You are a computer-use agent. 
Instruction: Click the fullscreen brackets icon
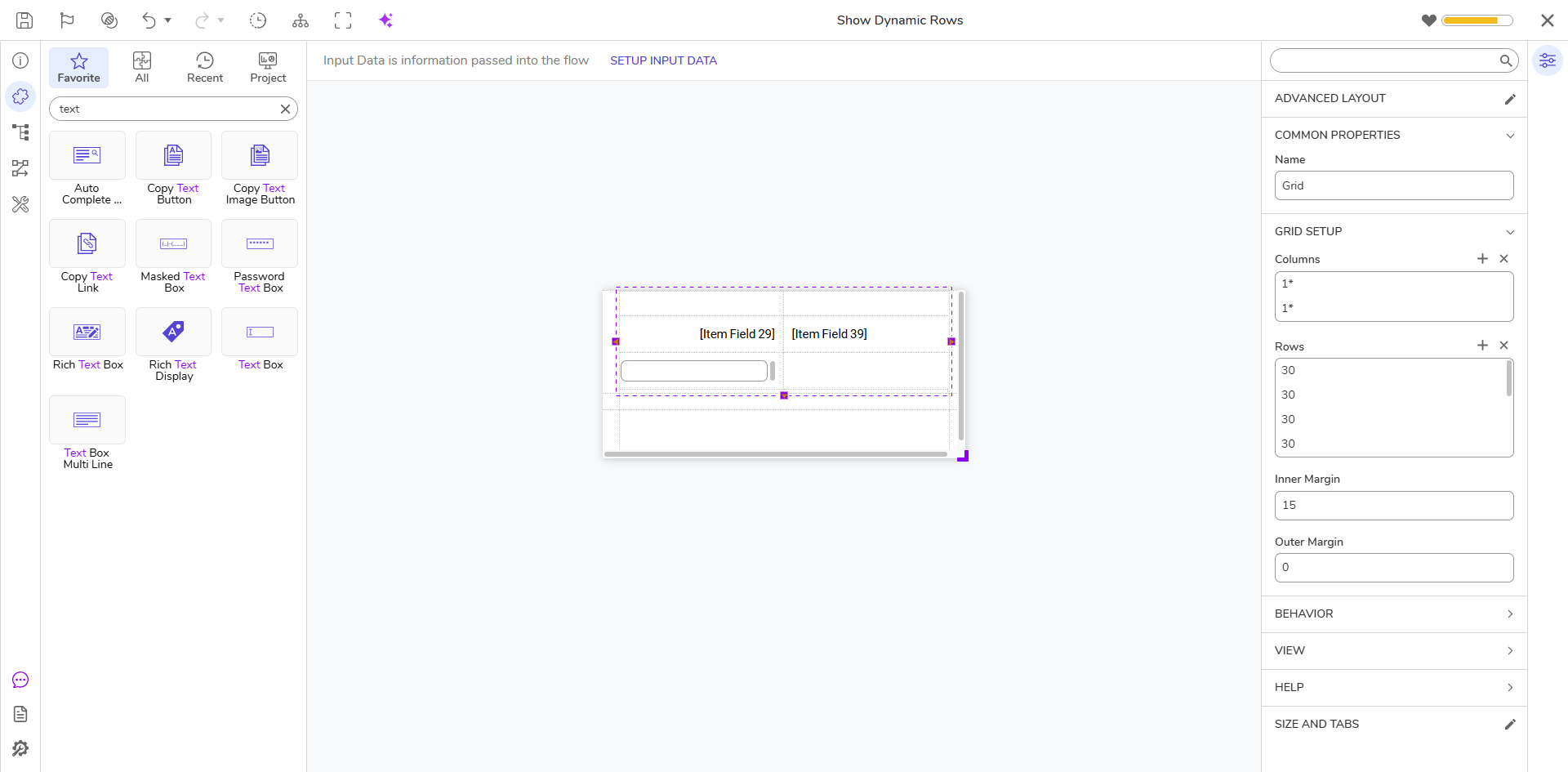(343, 20)
